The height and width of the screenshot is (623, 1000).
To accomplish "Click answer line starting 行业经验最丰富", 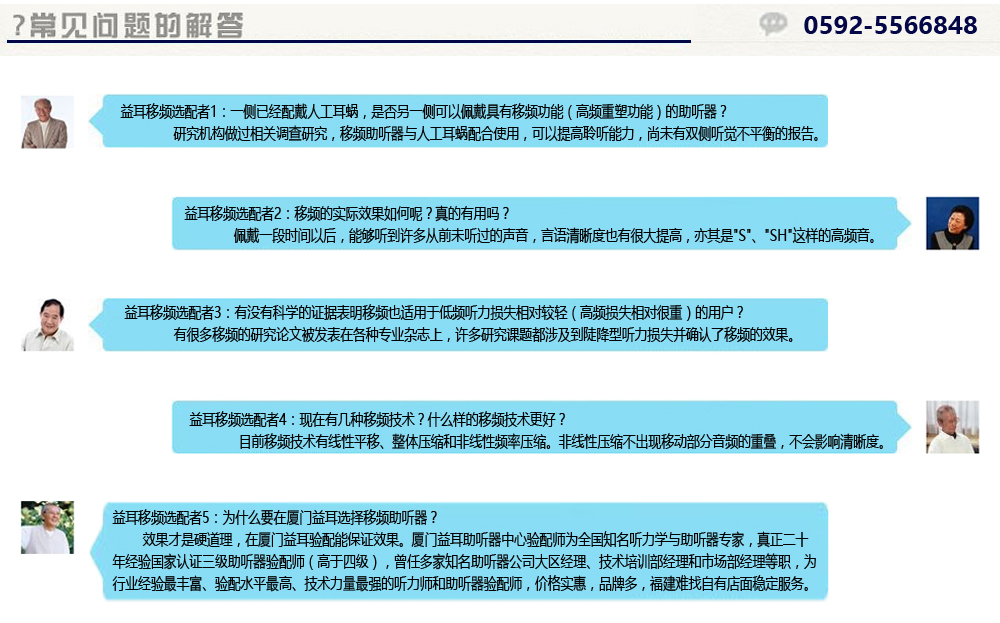I will [462, 584].
